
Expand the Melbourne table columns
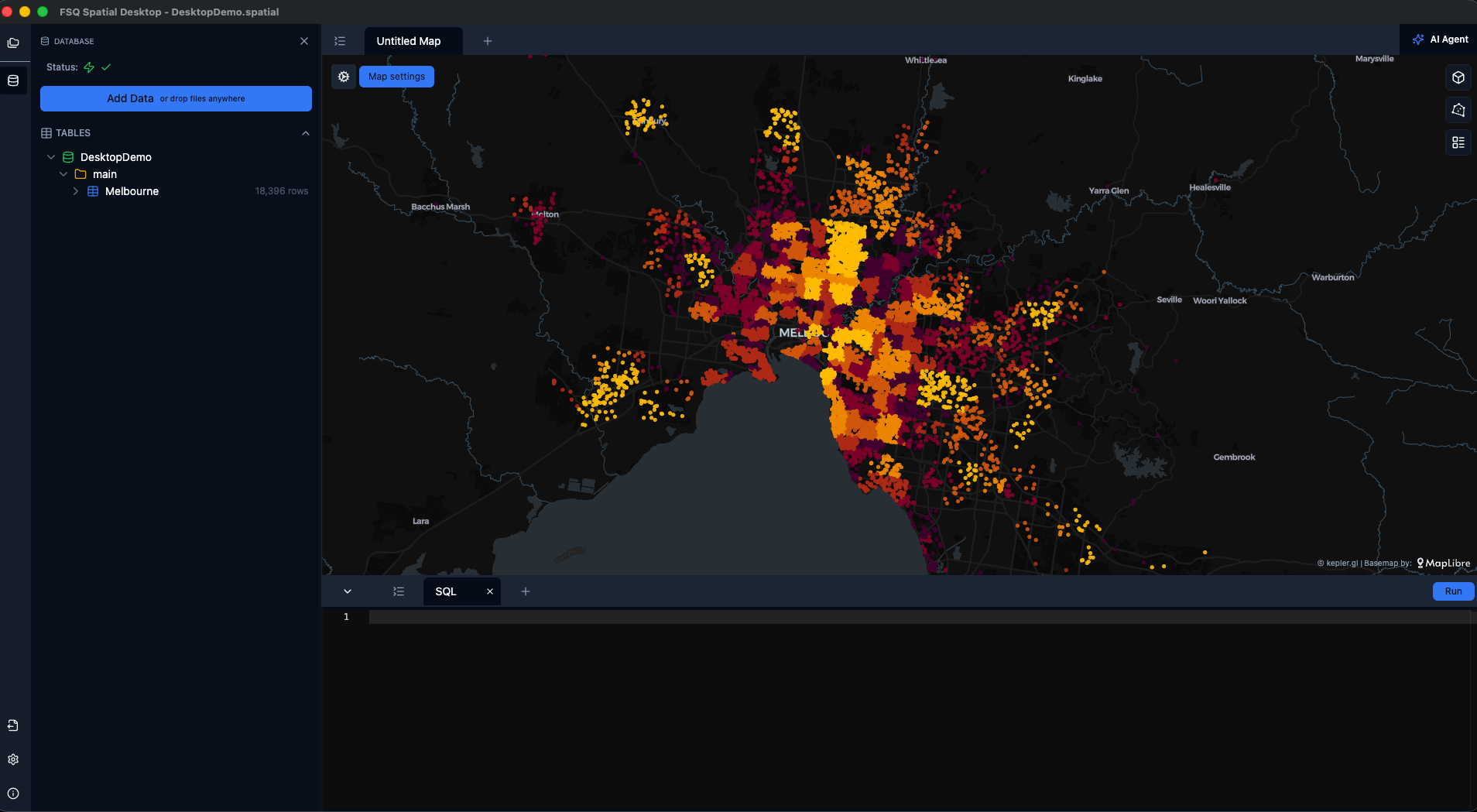tap(76, 191)
